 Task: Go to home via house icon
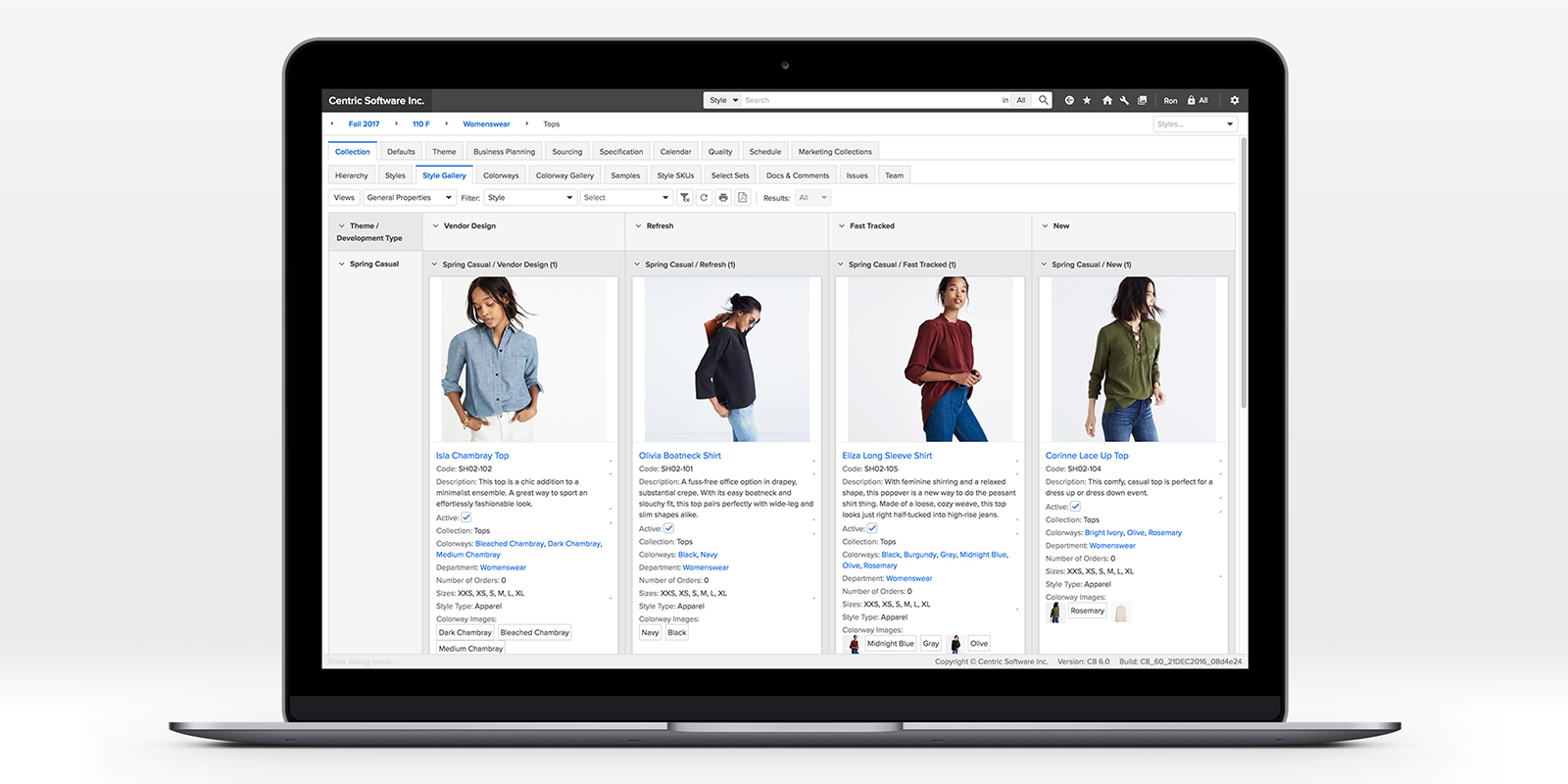click(1106, 100)
